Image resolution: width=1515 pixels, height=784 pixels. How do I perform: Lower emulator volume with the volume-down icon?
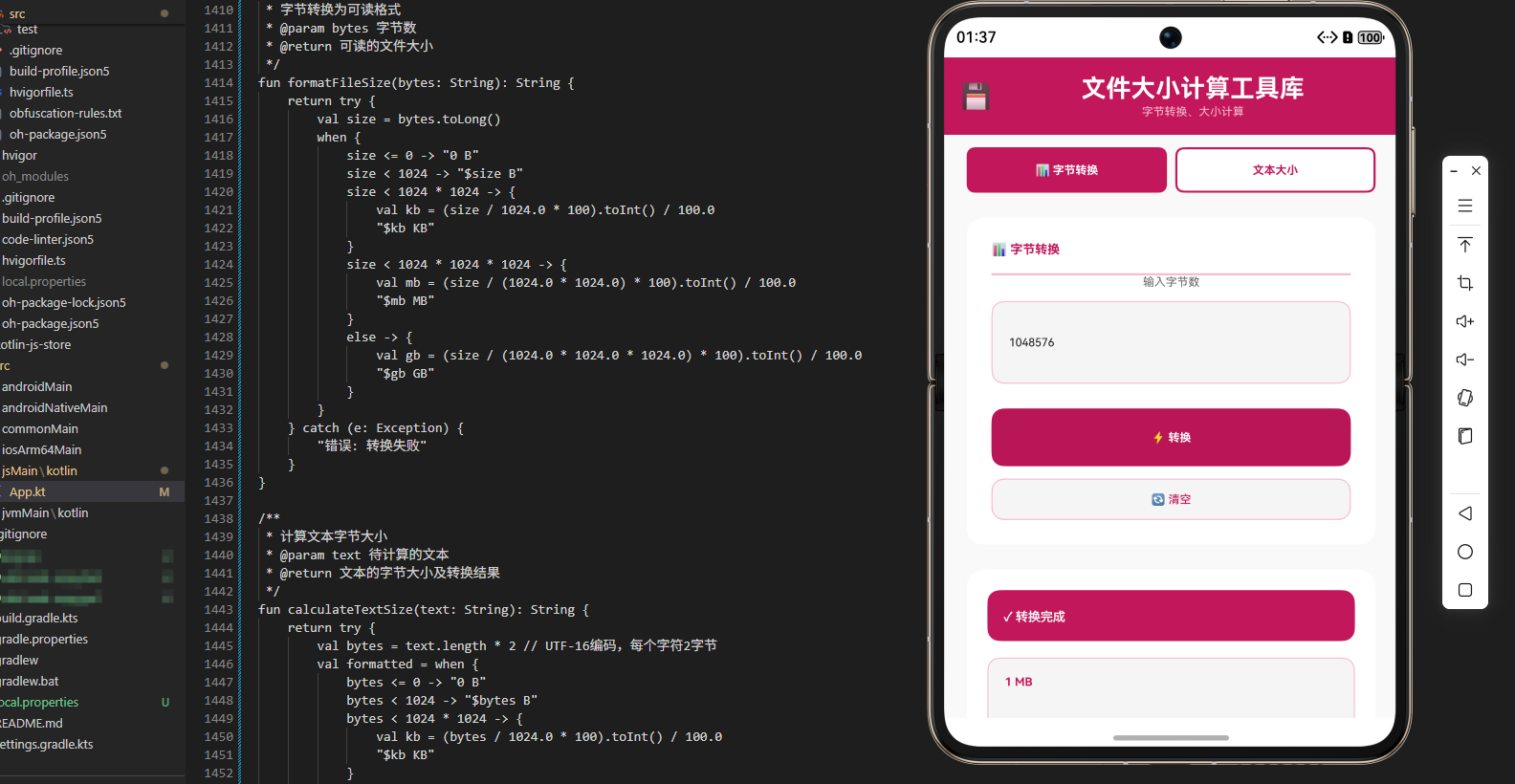point(1464,359)
